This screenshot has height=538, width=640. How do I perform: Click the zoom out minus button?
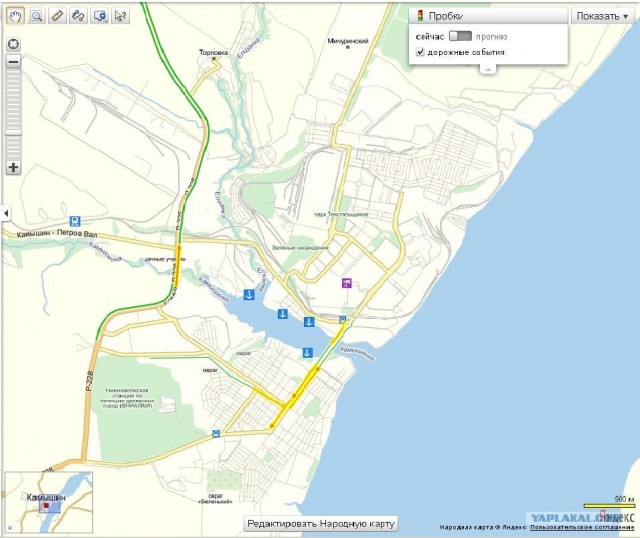[x=13, y=61]
